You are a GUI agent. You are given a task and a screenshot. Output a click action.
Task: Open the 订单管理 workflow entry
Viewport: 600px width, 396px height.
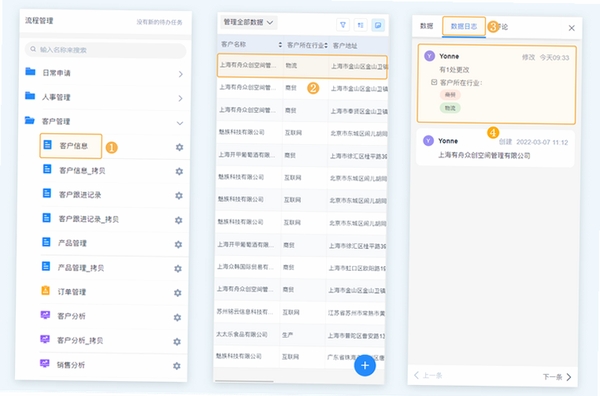72,292
